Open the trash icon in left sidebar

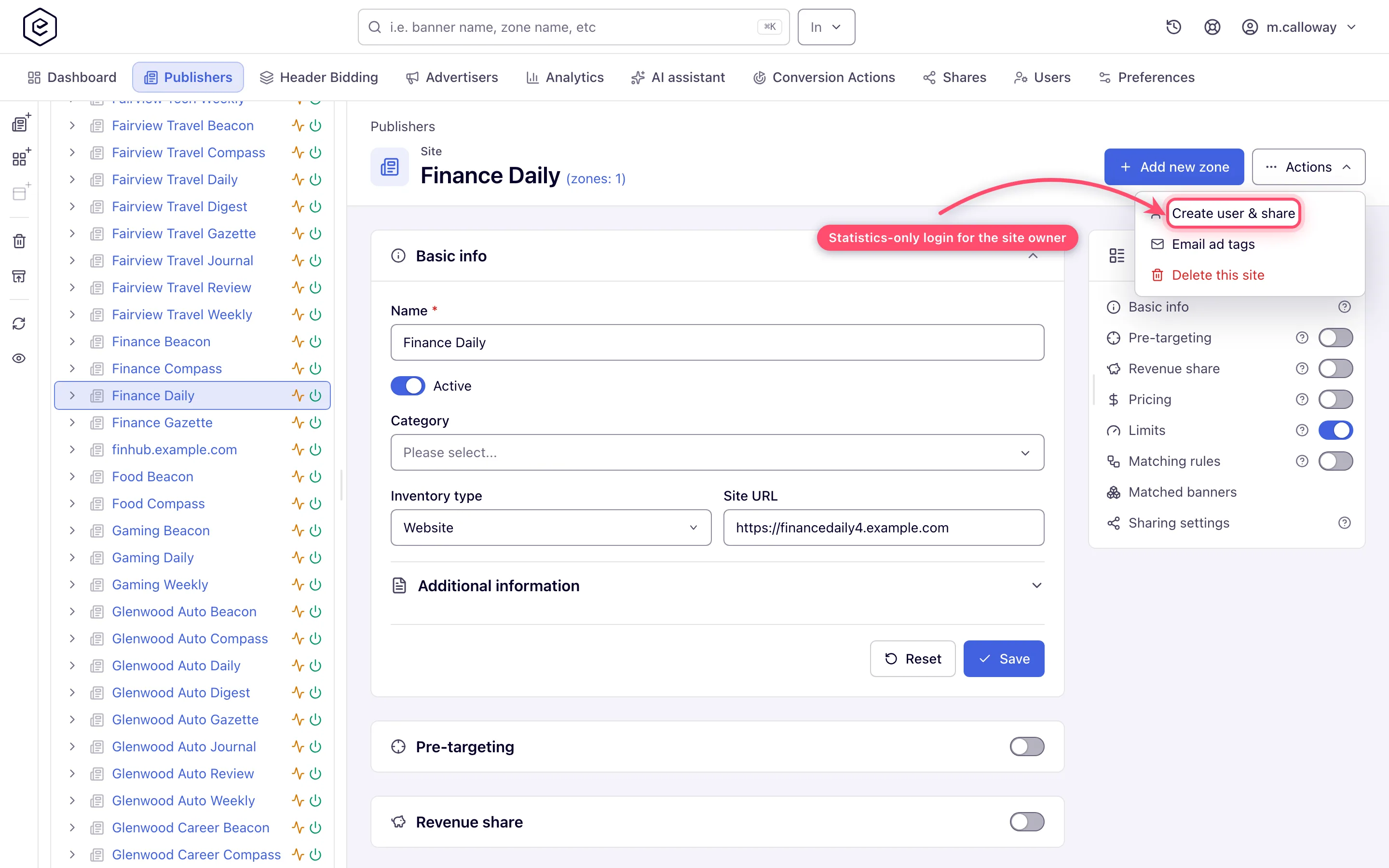click(19, 241)
